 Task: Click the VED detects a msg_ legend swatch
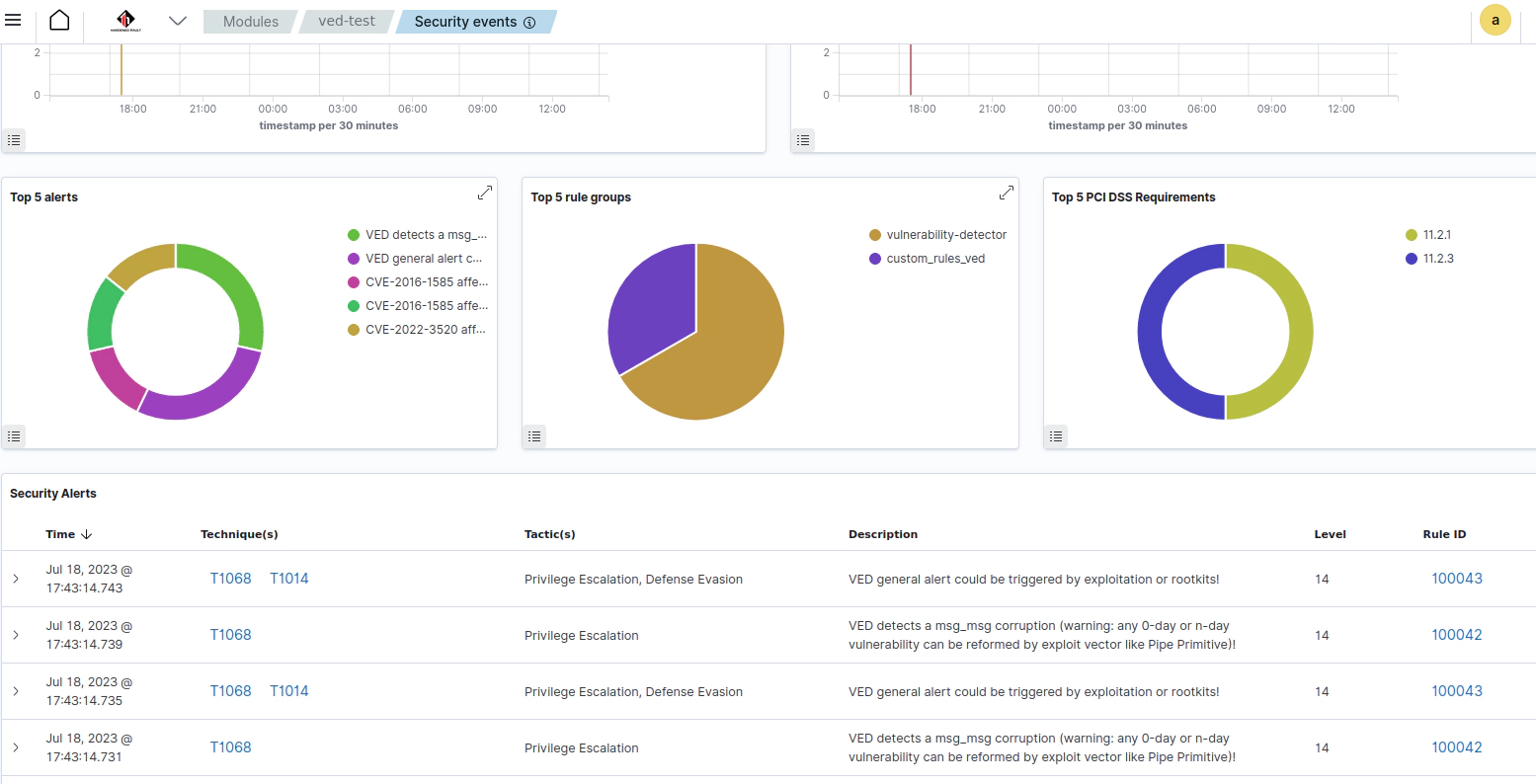(354, 235)
